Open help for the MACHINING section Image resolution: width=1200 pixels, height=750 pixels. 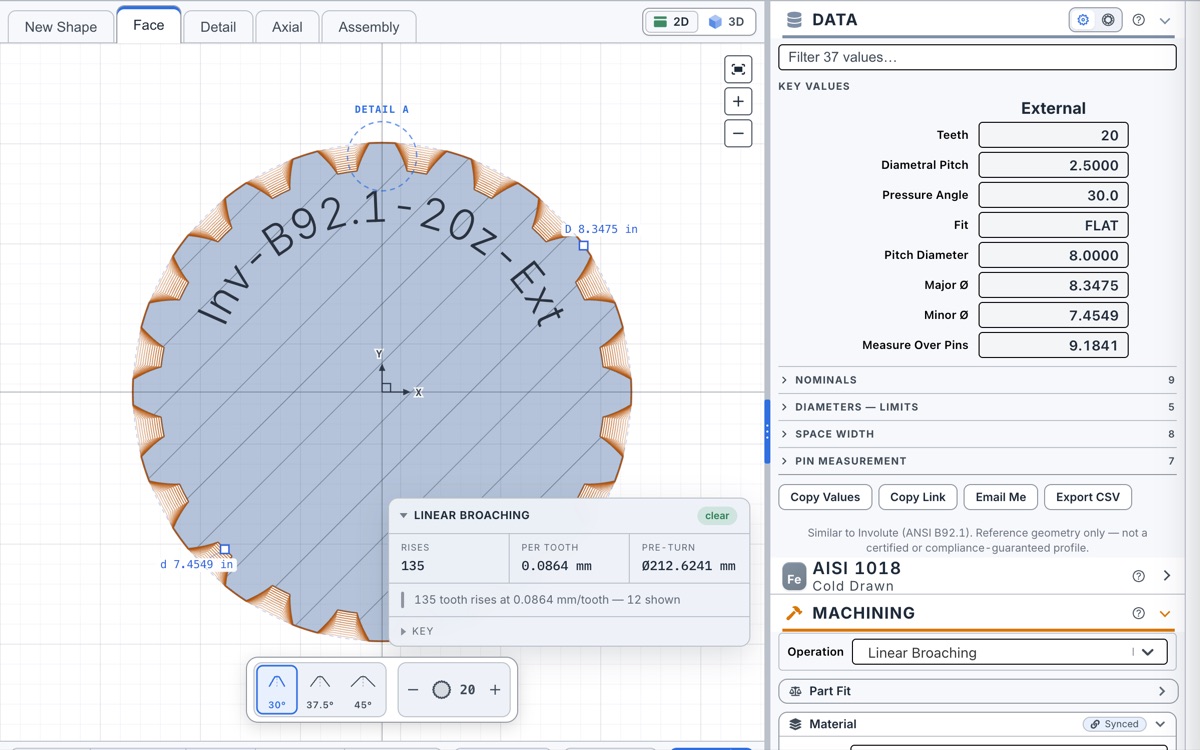[x=1138, y=613]
